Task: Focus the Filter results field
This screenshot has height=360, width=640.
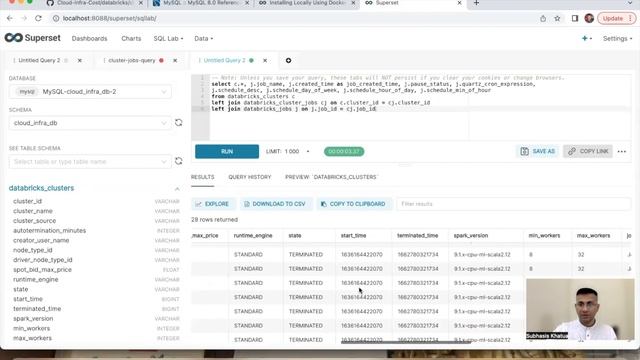Action: (x=513, y=204)
